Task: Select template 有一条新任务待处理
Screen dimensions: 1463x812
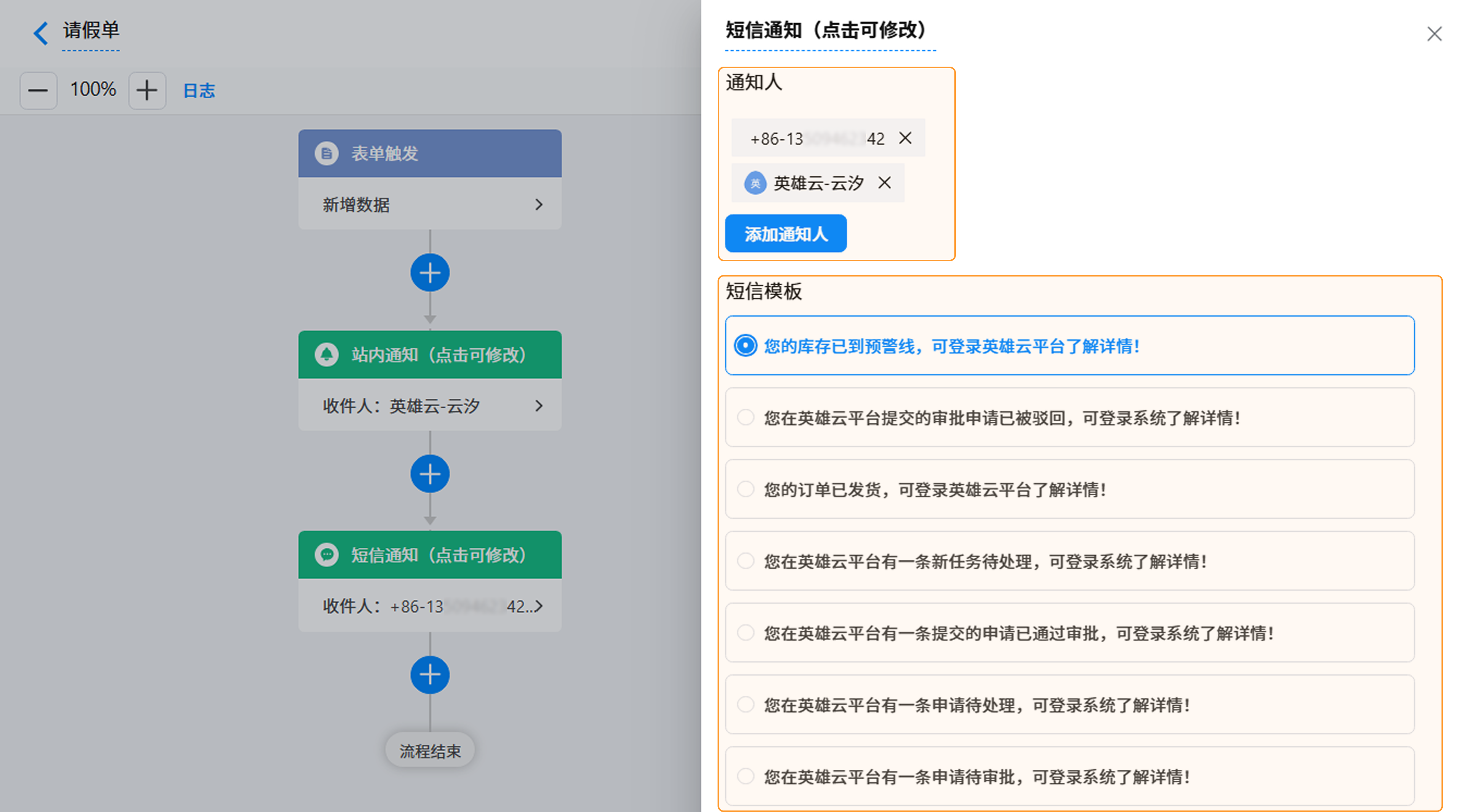Action: (x=1069, y=561)
